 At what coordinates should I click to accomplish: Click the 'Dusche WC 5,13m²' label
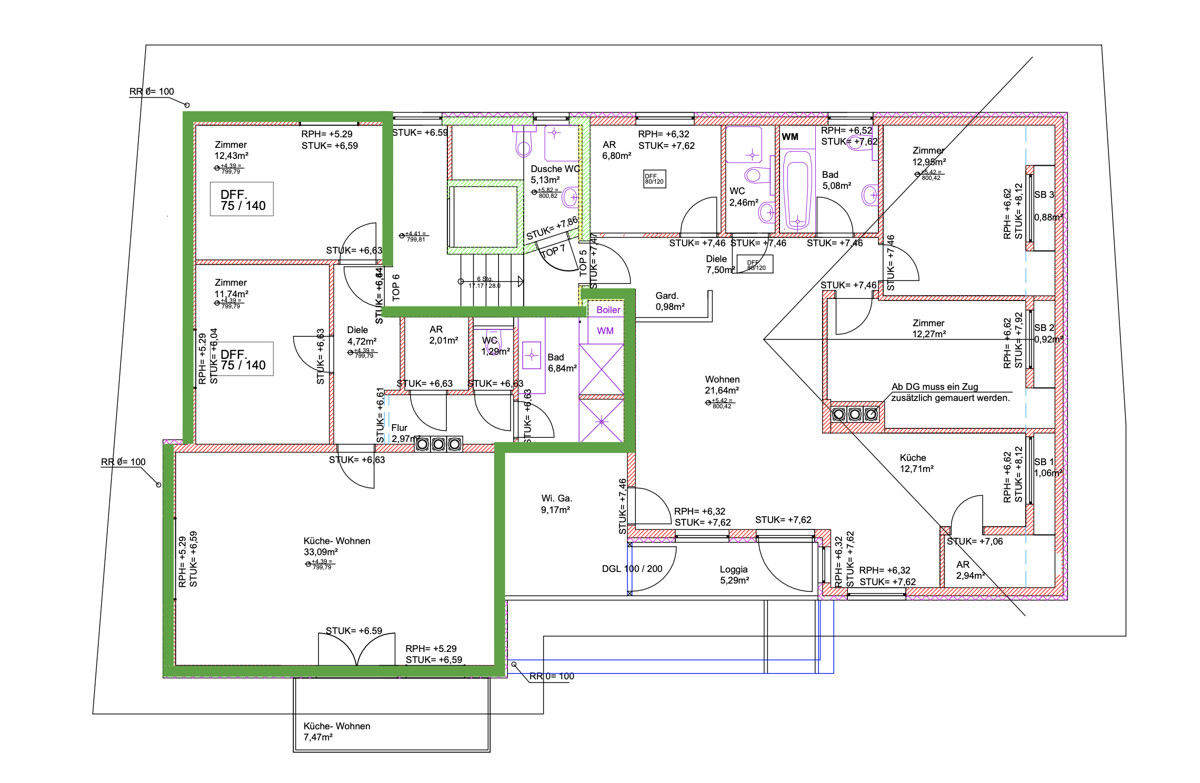(555, 175)
